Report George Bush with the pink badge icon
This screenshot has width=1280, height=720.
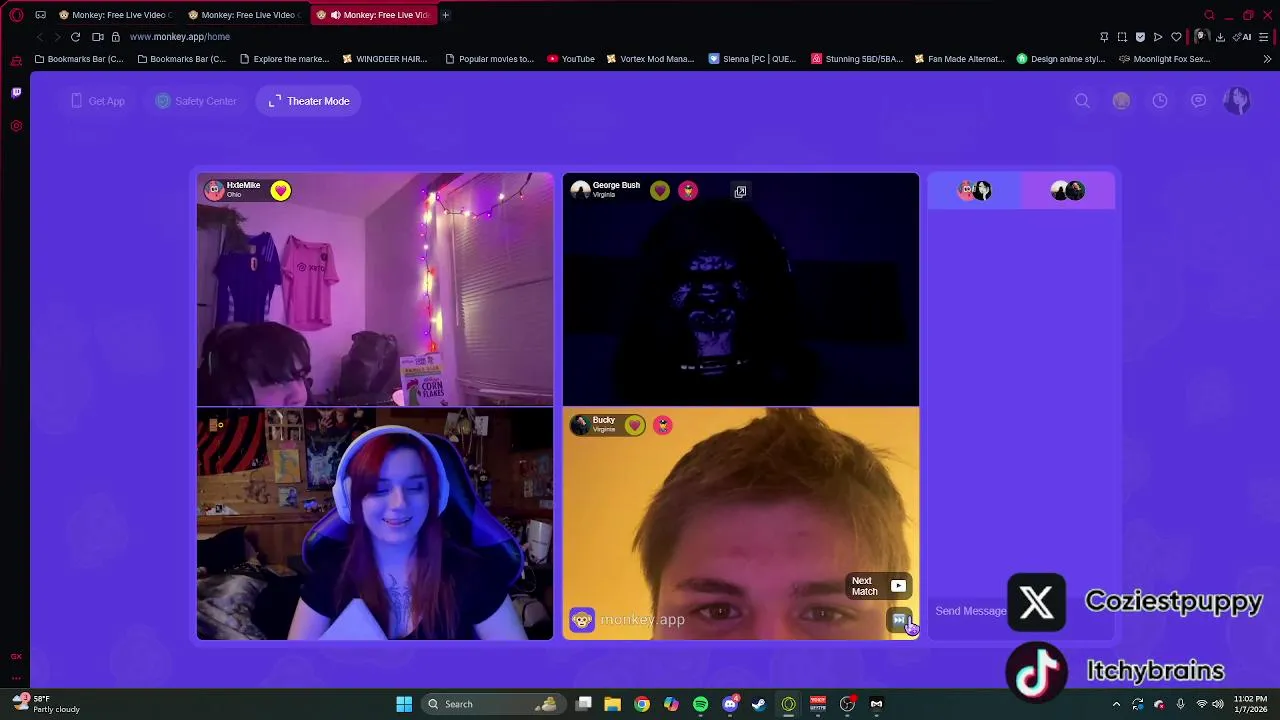688,190
